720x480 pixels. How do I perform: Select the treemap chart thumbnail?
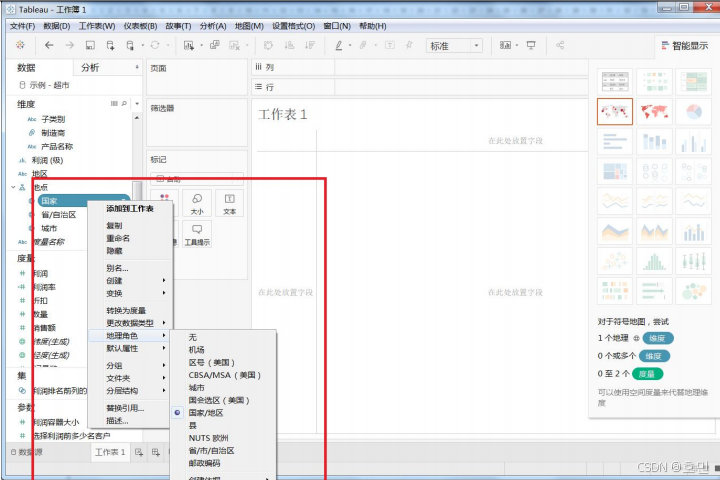pyautogui.click(x=615, y=171)
